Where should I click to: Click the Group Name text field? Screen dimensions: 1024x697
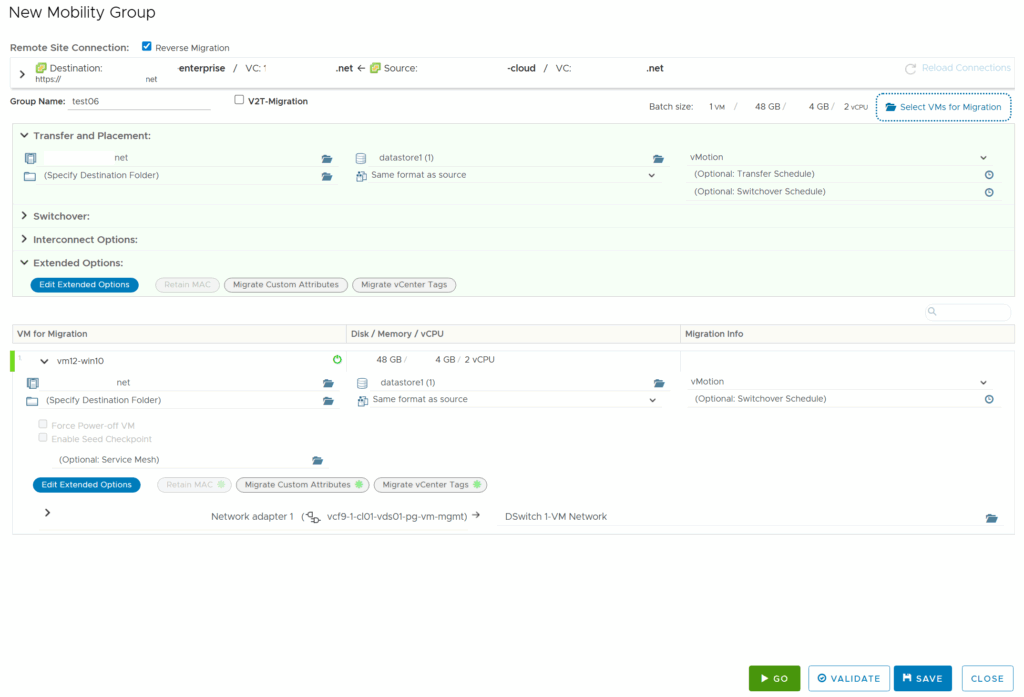pos(139,102)
